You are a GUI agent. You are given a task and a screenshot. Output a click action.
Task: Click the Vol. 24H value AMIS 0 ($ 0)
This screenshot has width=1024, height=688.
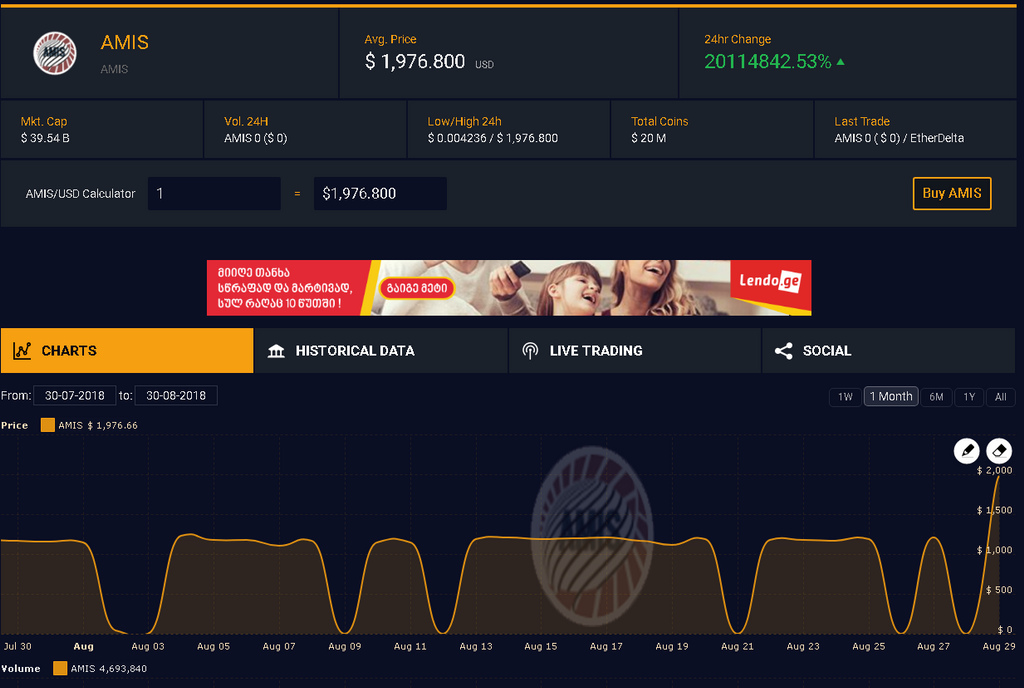pyautogui.click(x=255, y=138)
